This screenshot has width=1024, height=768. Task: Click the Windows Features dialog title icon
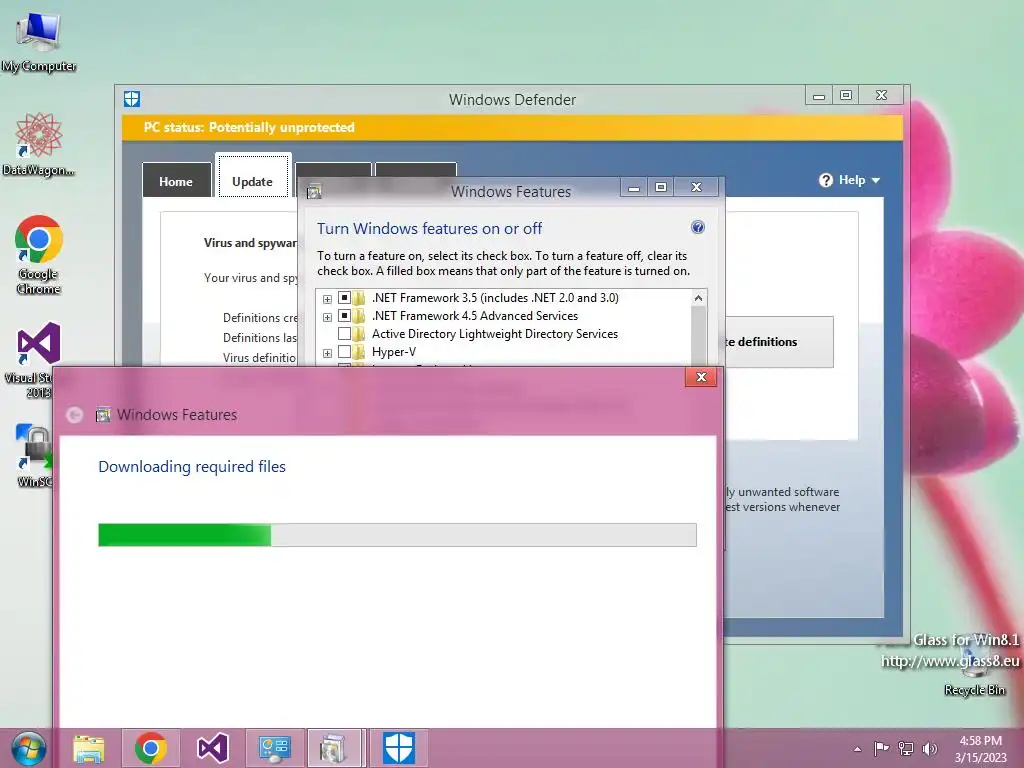pos(314,191)
